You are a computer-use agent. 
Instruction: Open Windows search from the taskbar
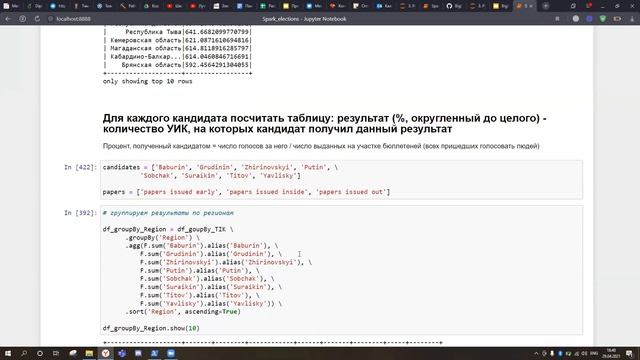coord(24,353)
